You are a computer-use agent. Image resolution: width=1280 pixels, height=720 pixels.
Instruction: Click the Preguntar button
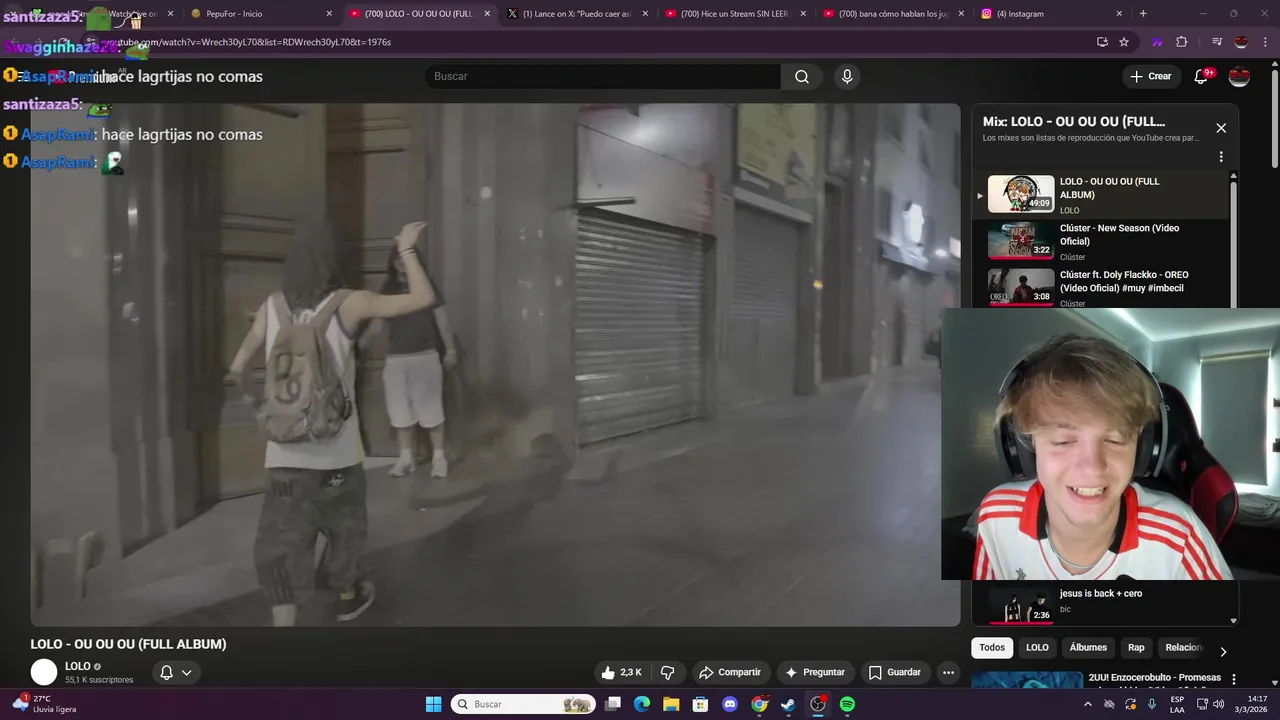[x=815, y=673]
